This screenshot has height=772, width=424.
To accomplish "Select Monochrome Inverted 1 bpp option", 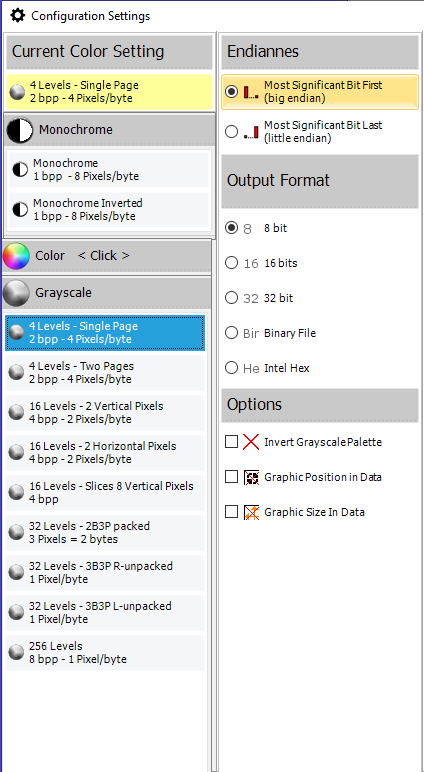I will 109,210.
